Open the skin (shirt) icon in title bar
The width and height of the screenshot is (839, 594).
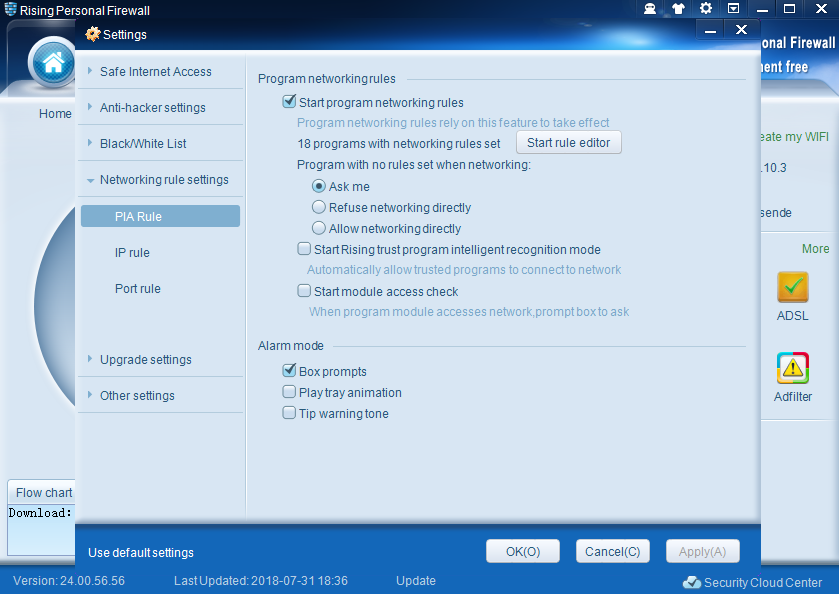678,9
